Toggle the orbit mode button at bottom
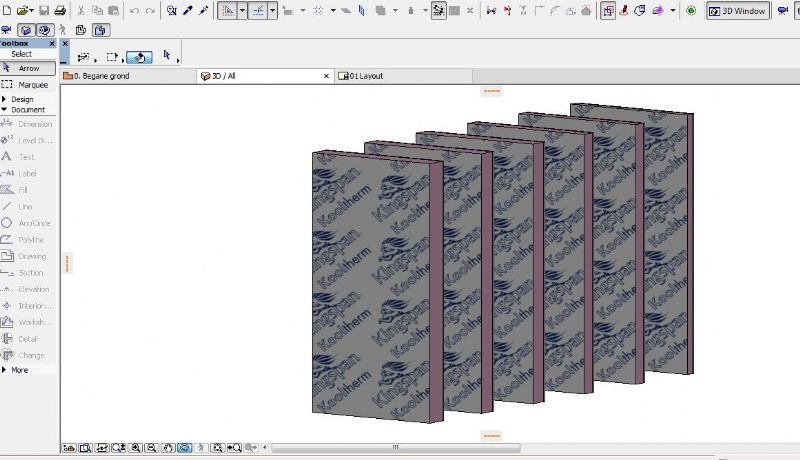The image size is (800, 460). tap(184, 448)
